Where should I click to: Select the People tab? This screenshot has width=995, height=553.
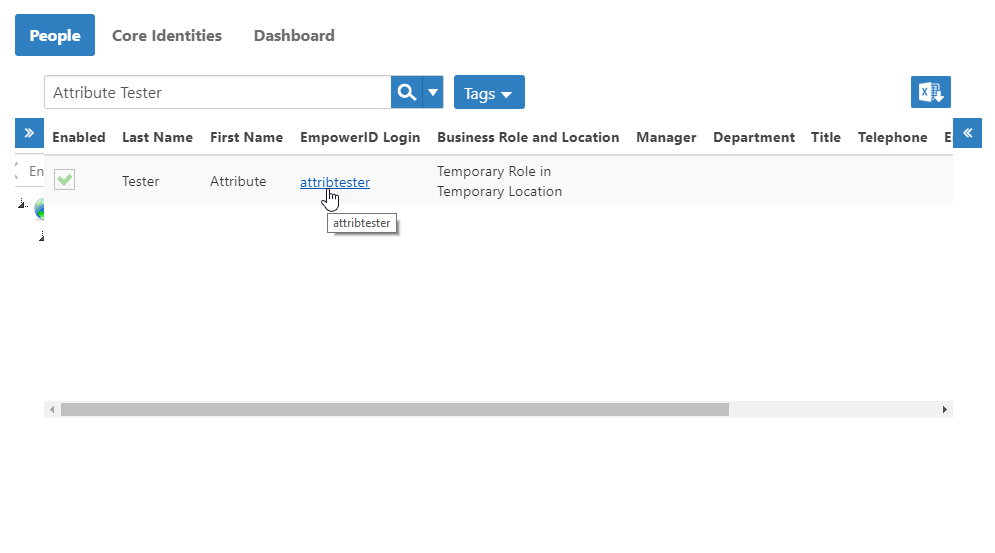[x=55, y=36]
